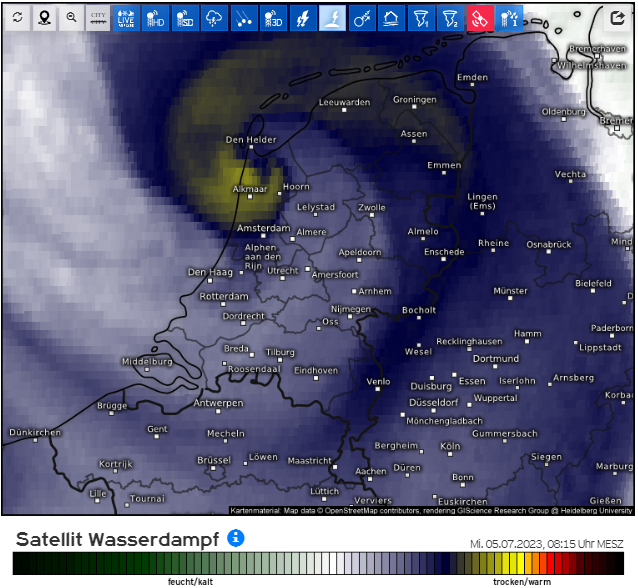Click the Utrecht map label

283,271
